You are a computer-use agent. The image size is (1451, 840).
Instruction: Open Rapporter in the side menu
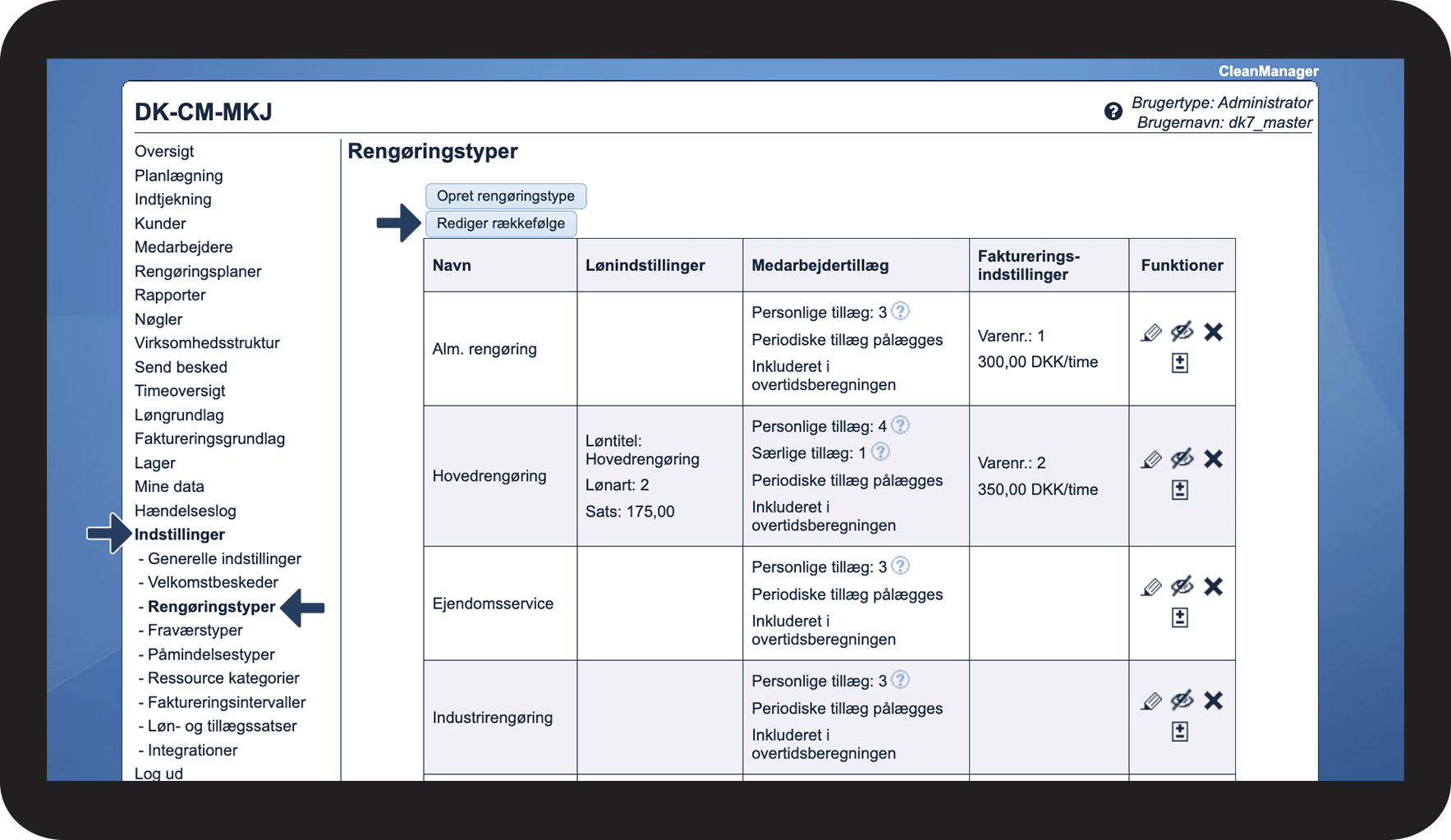click(170, 296)
